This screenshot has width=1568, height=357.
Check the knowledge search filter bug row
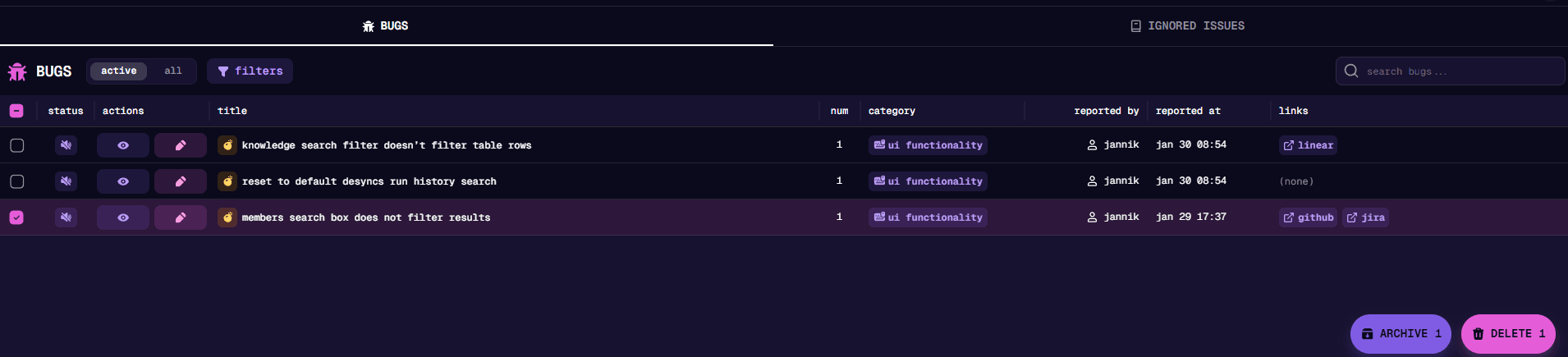(x=16, y=145)
